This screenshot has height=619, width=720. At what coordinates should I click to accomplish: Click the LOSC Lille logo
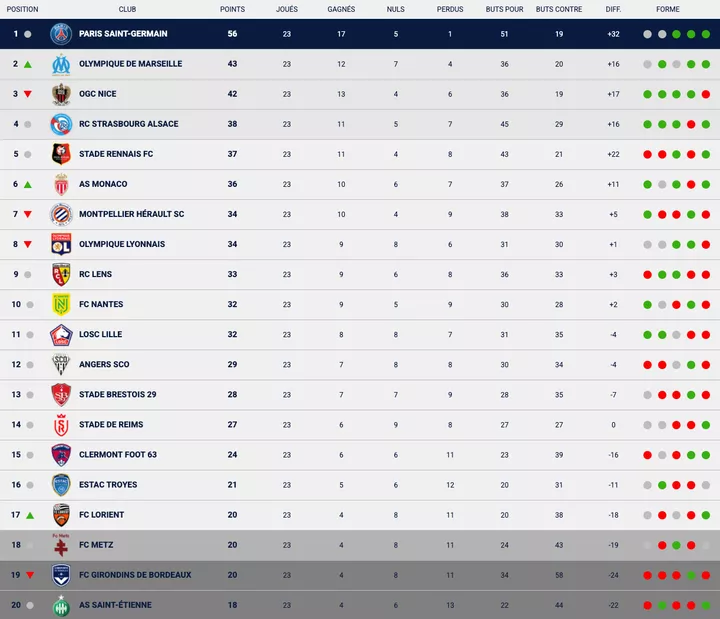61,334
